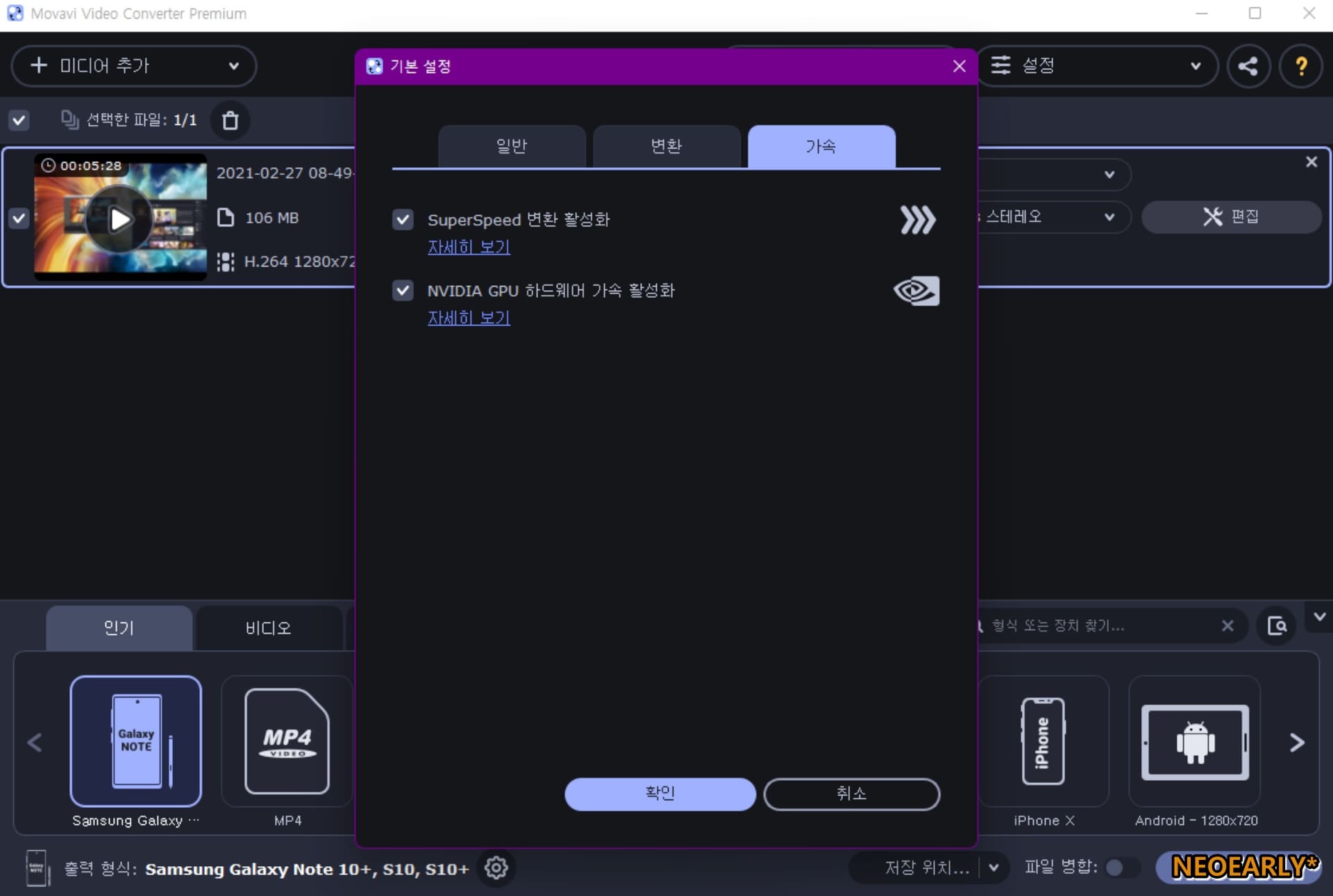Switch to the 변환 tab
This screenshot has width=1333, height=896.
tap(666, 146)
